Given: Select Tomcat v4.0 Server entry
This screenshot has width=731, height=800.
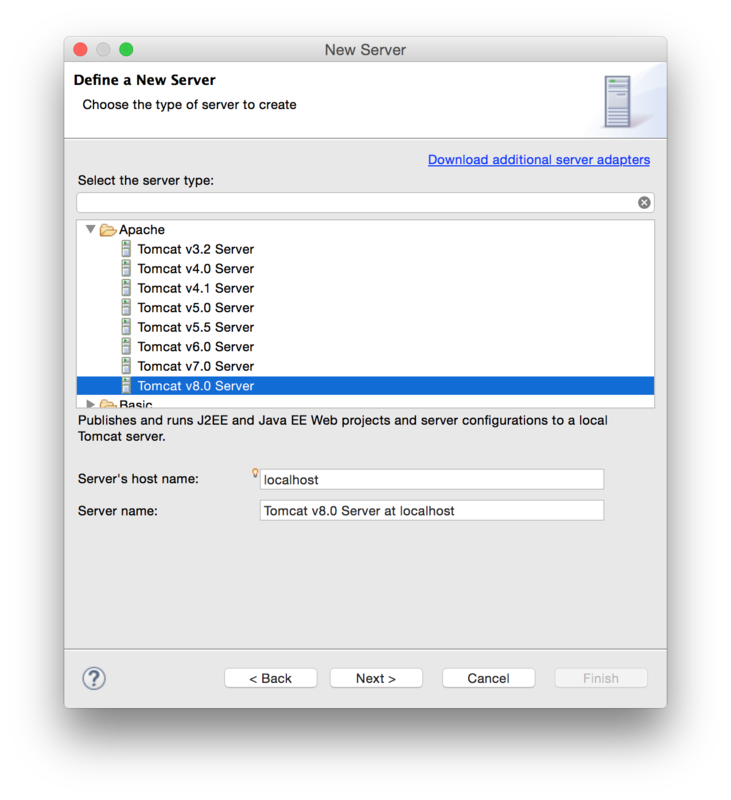Looking at the screenshot, I should pyautogui.click(x=195, y=268).
